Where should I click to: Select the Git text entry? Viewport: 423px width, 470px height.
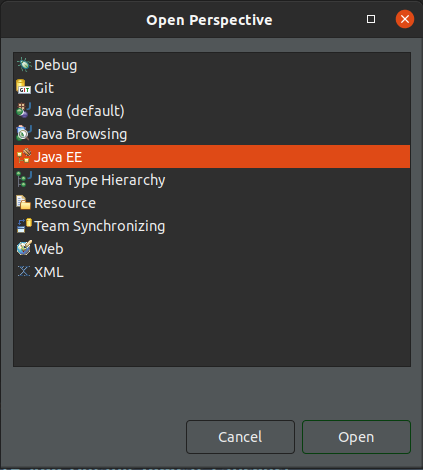44,88
